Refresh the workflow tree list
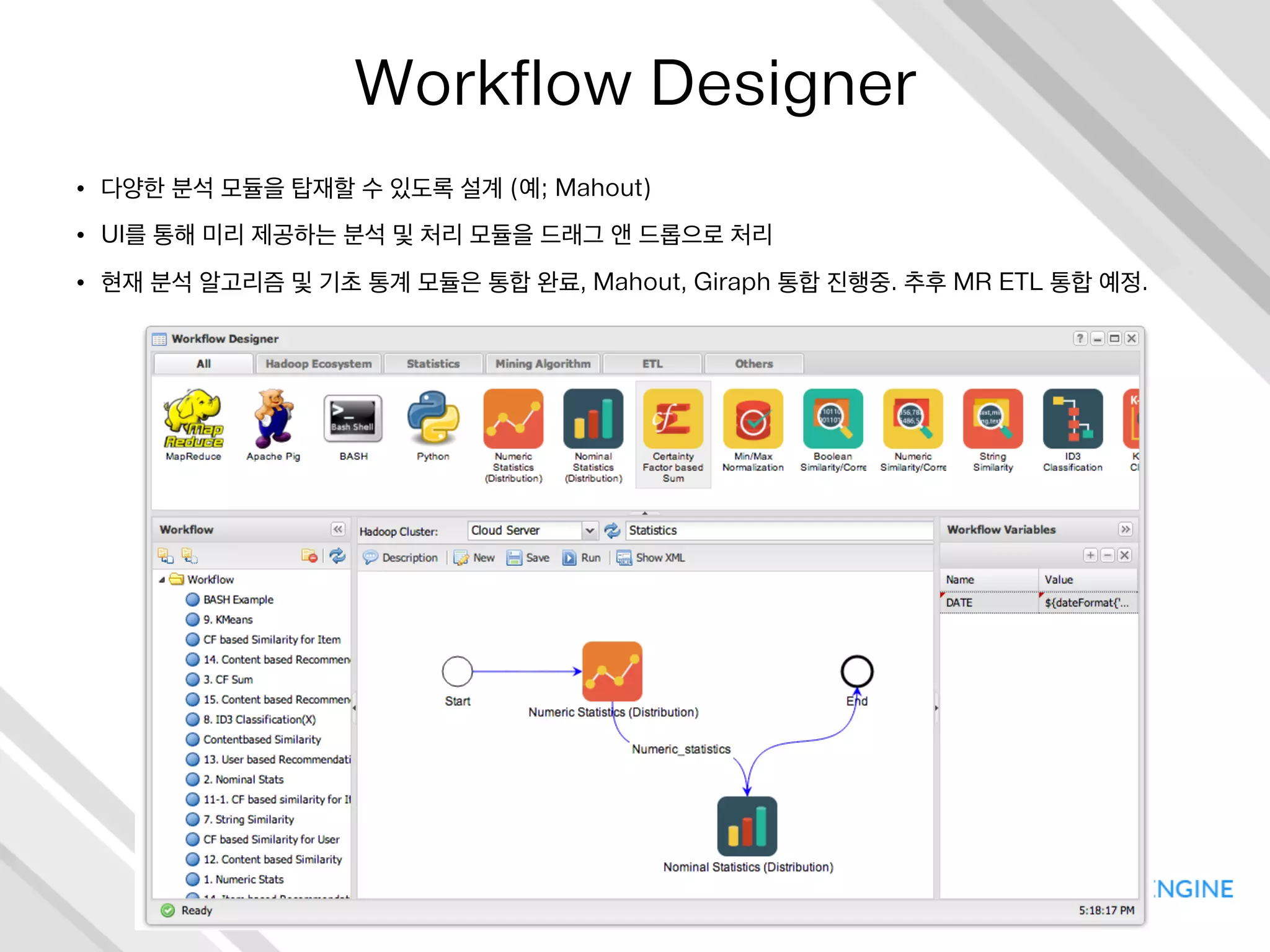 tap(337, 556)
